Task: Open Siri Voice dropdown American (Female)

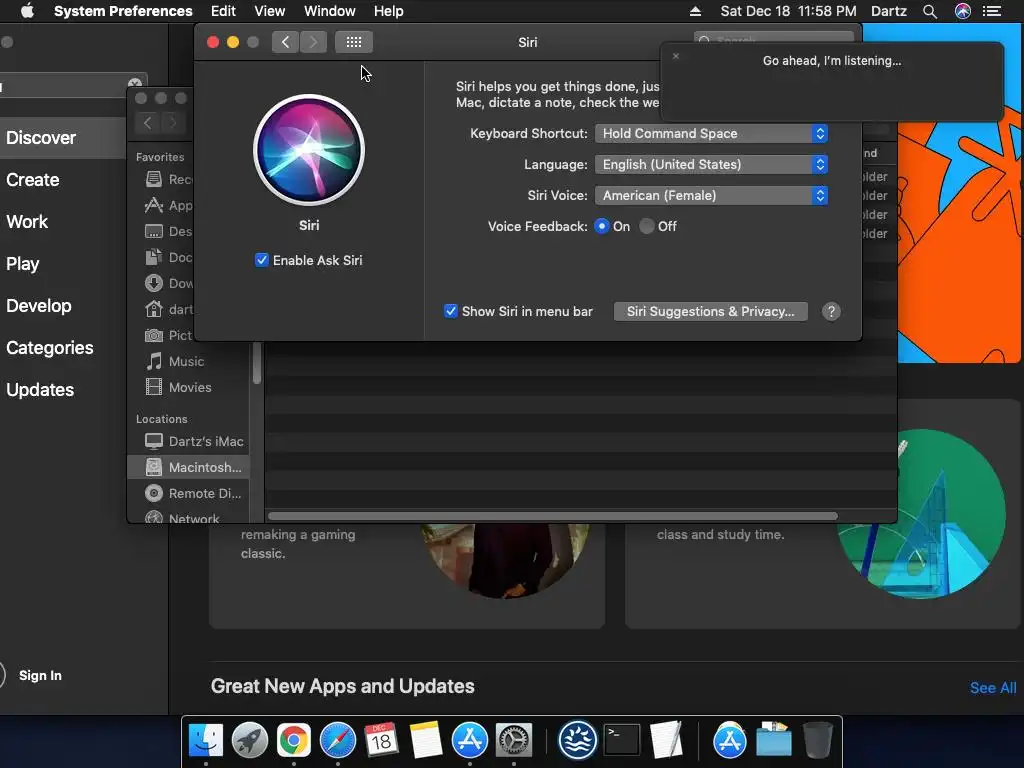Action: (x=711, y=195)
